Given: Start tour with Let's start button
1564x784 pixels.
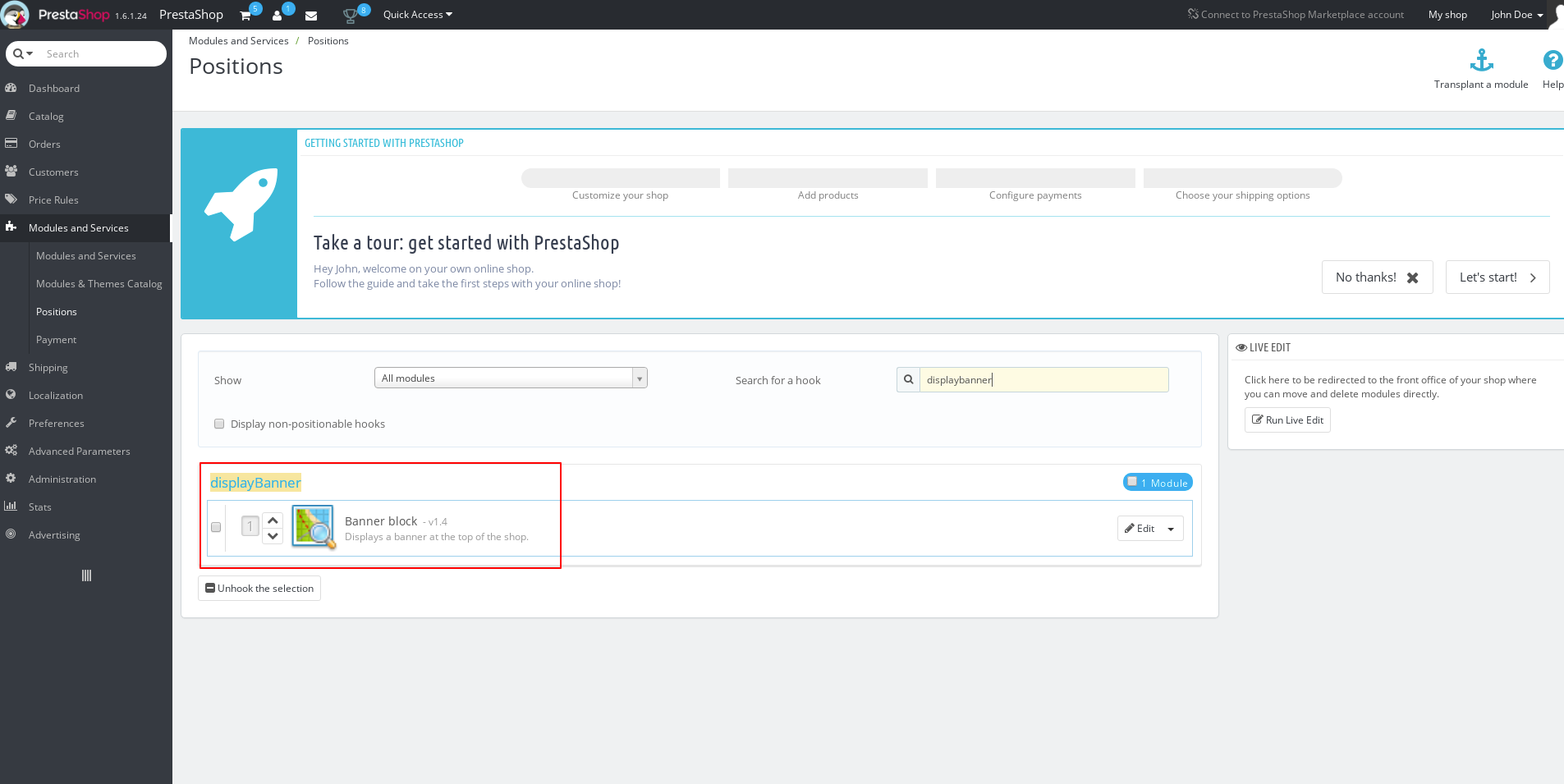Looking at the screenshot, I should click(x=1497, y=277).
